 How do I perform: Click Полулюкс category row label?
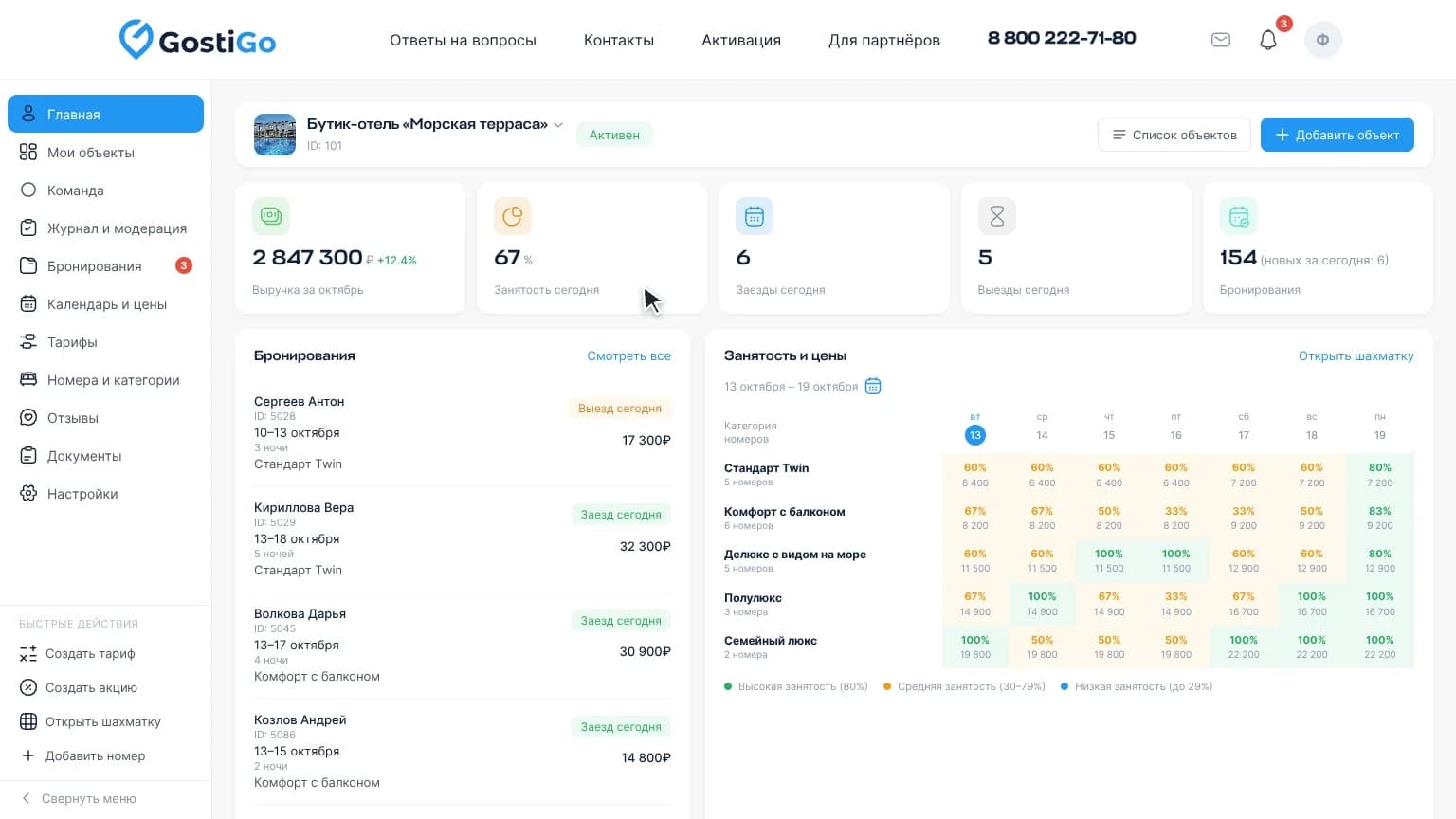pos(753,598)
